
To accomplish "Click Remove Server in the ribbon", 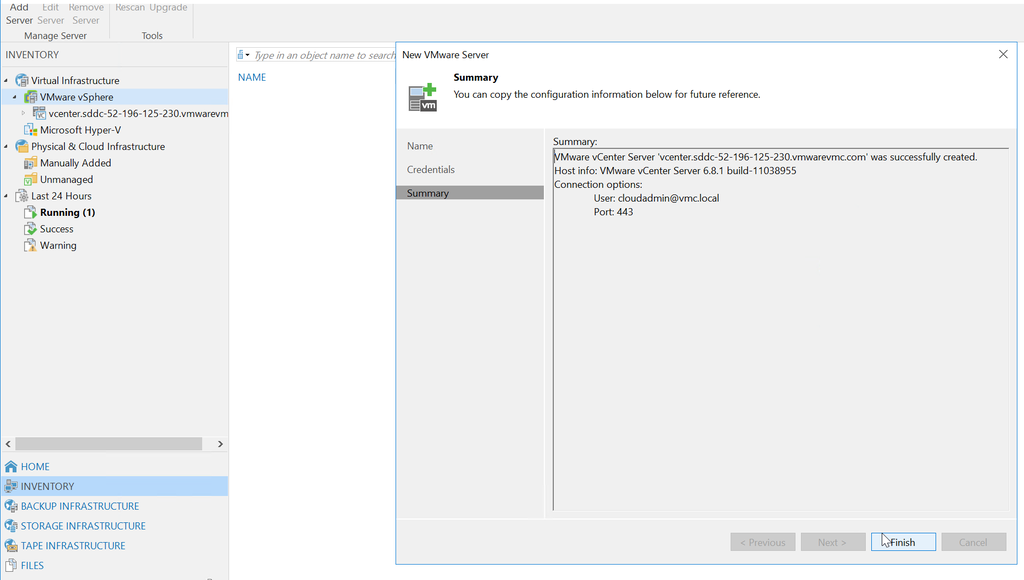I will [x=86, y=14].
